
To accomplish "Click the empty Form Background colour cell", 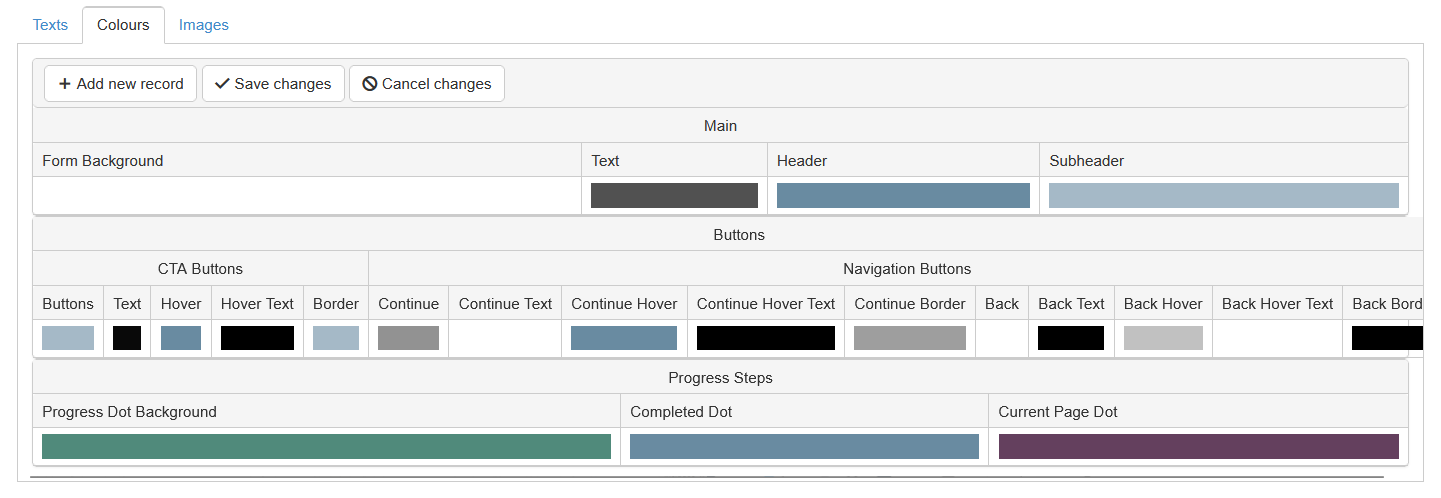I will (x=307, y=196).
